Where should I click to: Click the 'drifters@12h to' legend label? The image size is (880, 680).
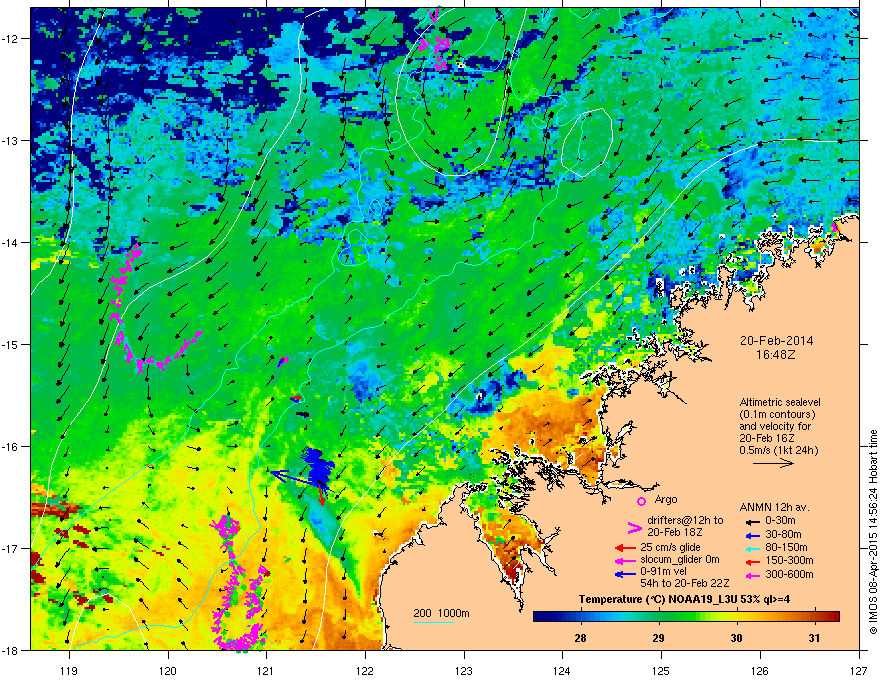point(685,520)
